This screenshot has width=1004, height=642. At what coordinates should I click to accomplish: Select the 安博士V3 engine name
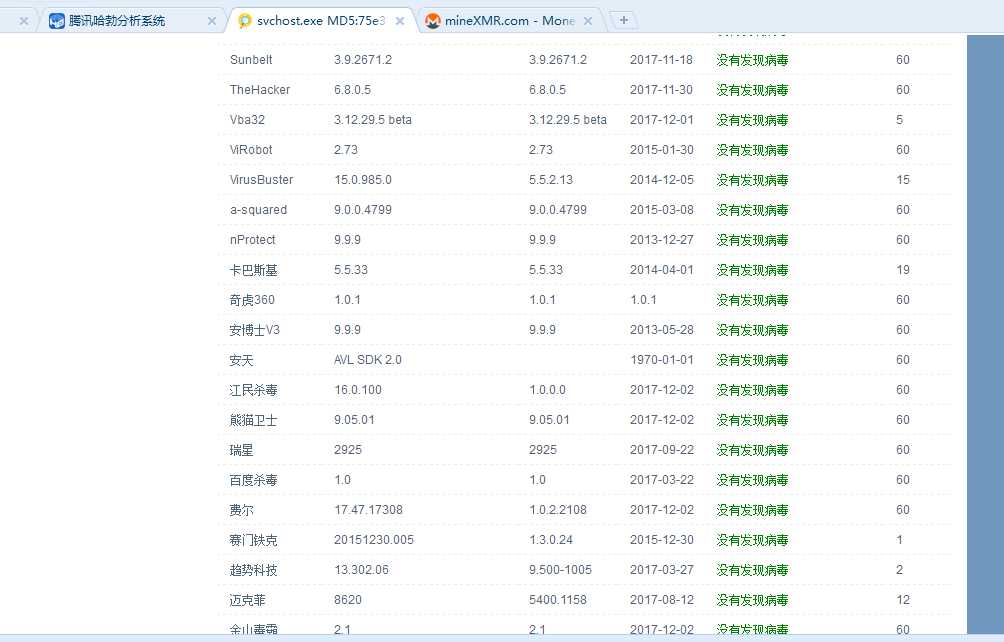pos(255,330)
